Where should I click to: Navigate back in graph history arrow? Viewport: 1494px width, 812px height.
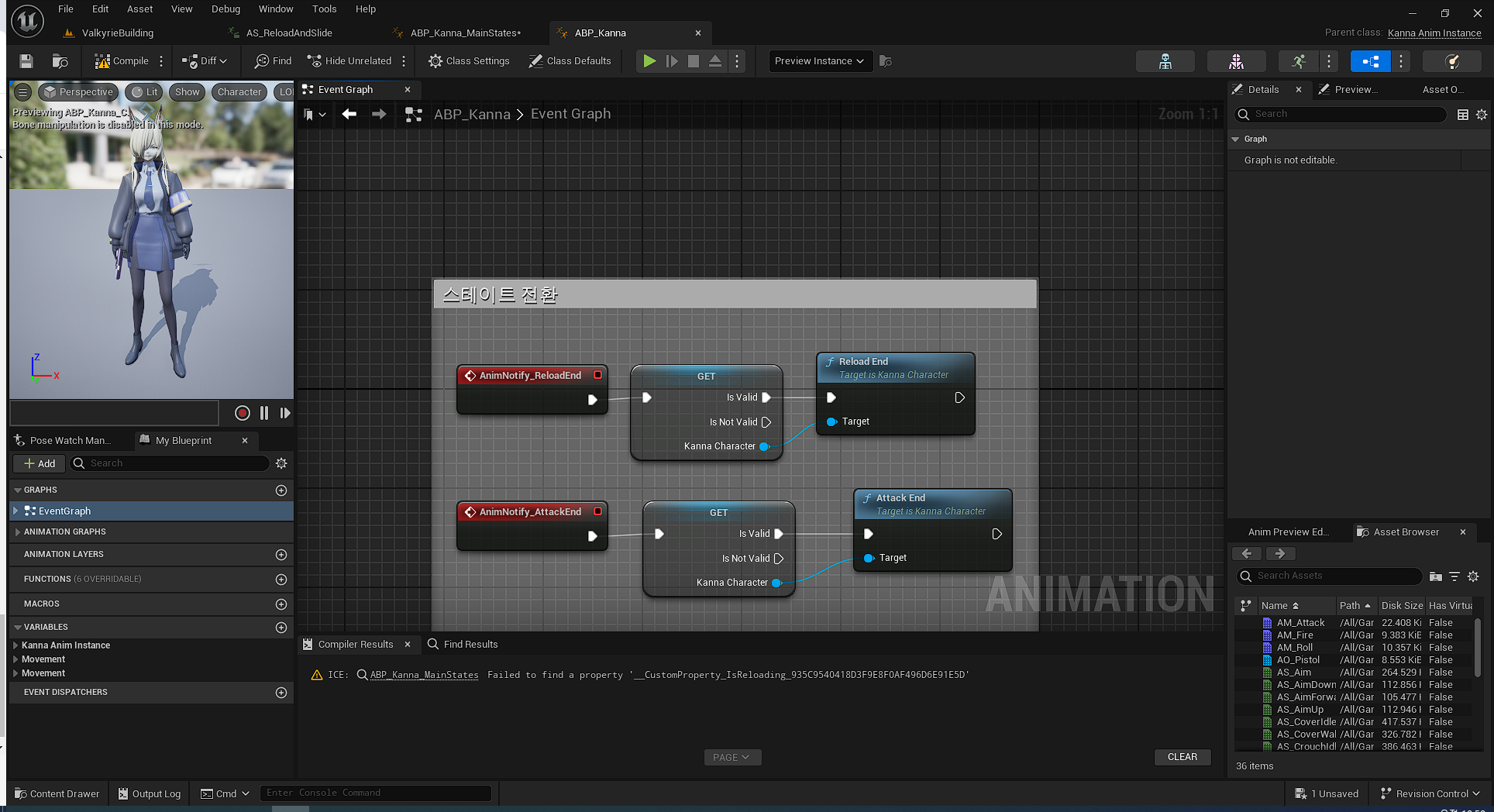pyautogui.click(x=349, y=115)
